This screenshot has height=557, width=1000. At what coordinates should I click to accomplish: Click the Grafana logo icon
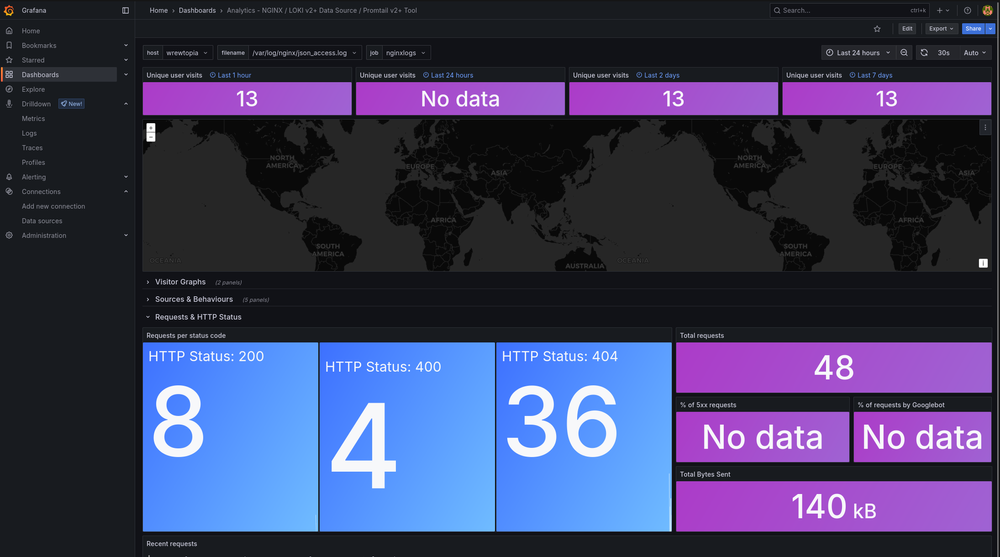9,10
